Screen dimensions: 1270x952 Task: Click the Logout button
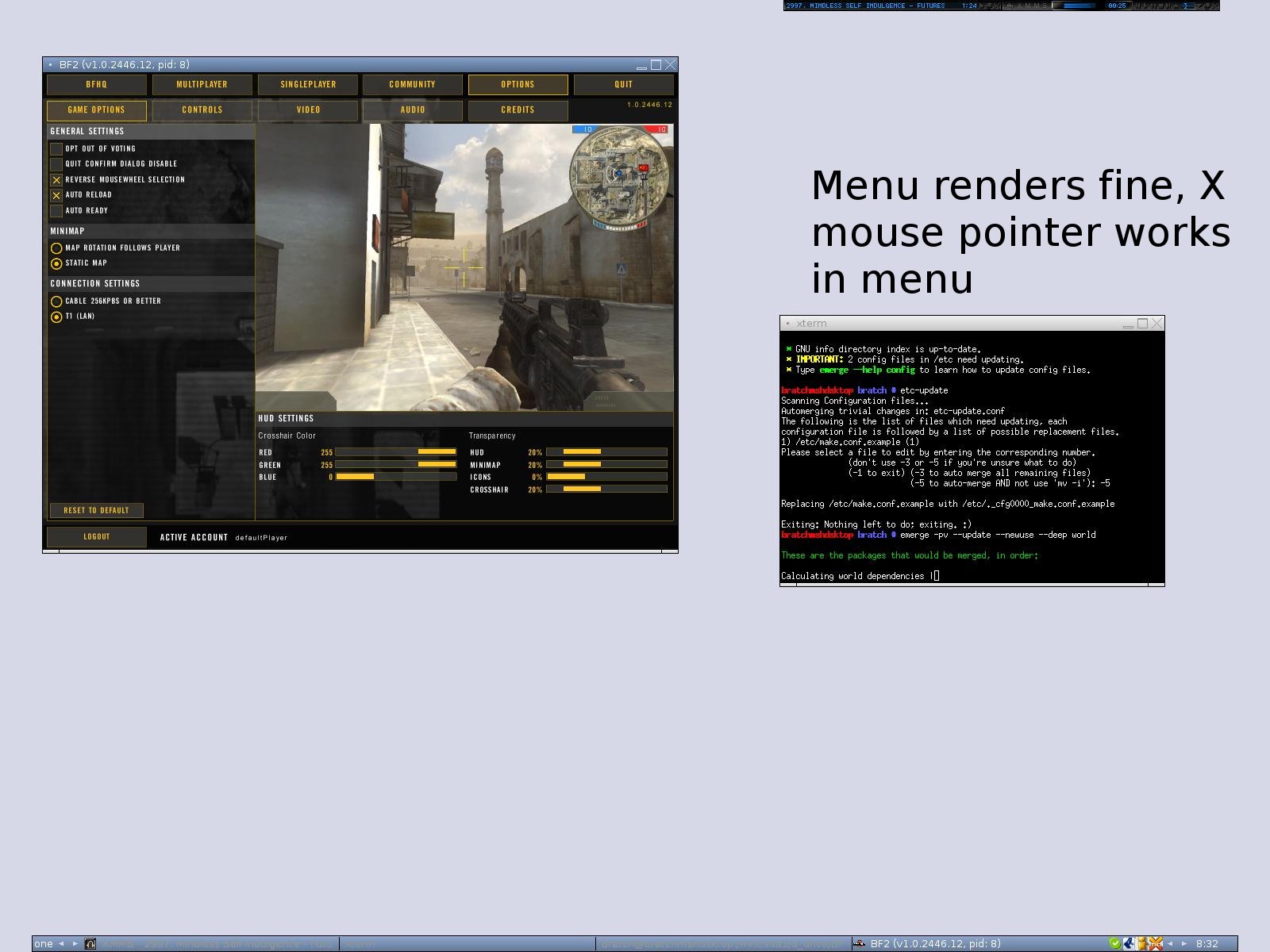(97, 536)
